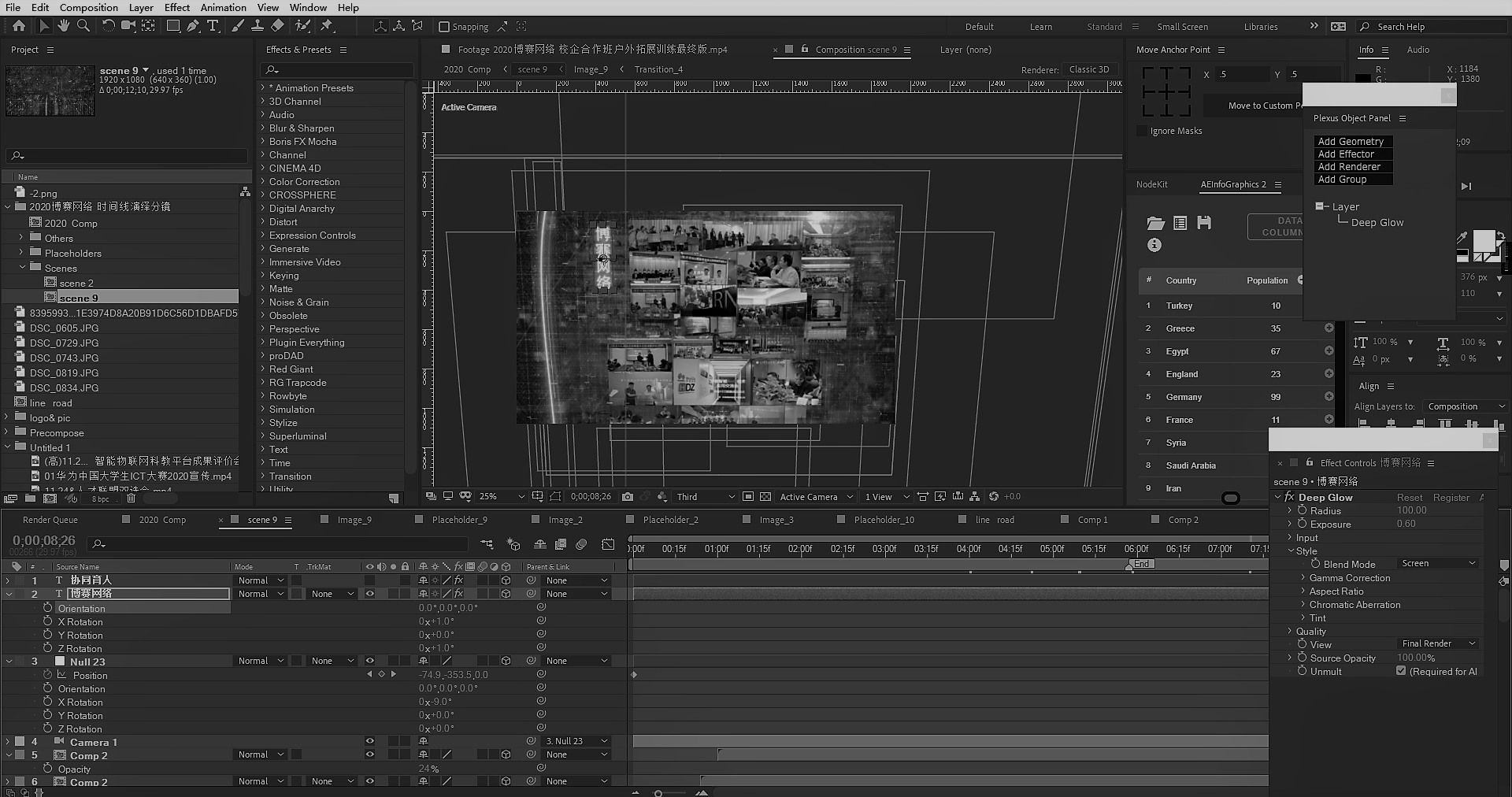Image resolution: width=1512 pixels, height=797 pixels.
Task: Click the scene 9 project thumbnail
Action: point(50,91)
